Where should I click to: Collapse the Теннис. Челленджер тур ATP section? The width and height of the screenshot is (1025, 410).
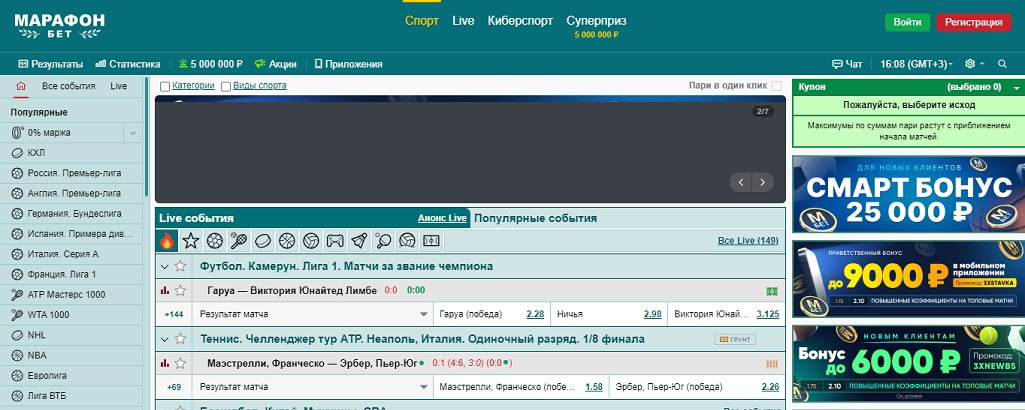165,339
